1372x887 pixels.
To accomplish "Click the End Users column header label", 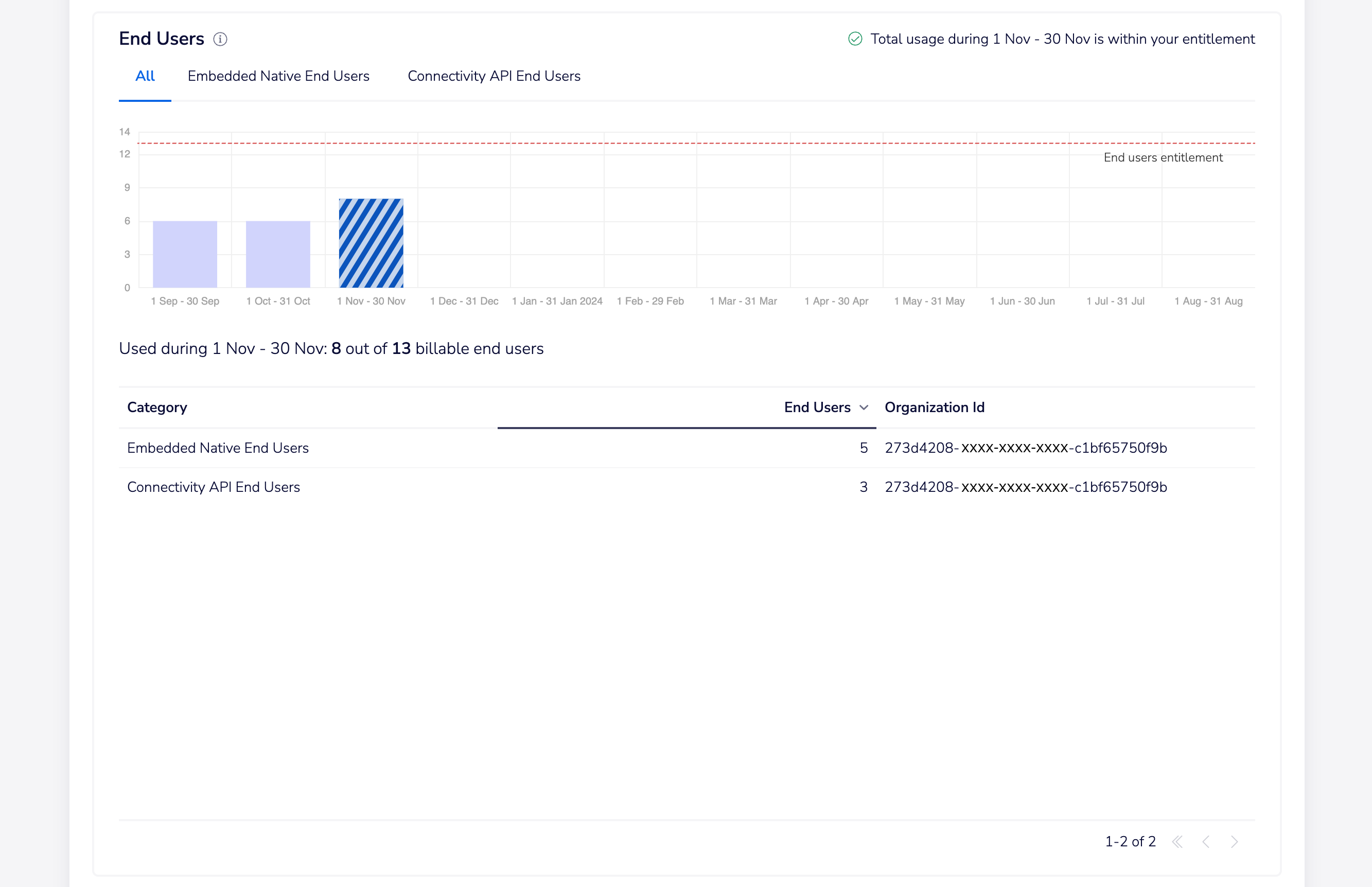I will tap(817, 408).
